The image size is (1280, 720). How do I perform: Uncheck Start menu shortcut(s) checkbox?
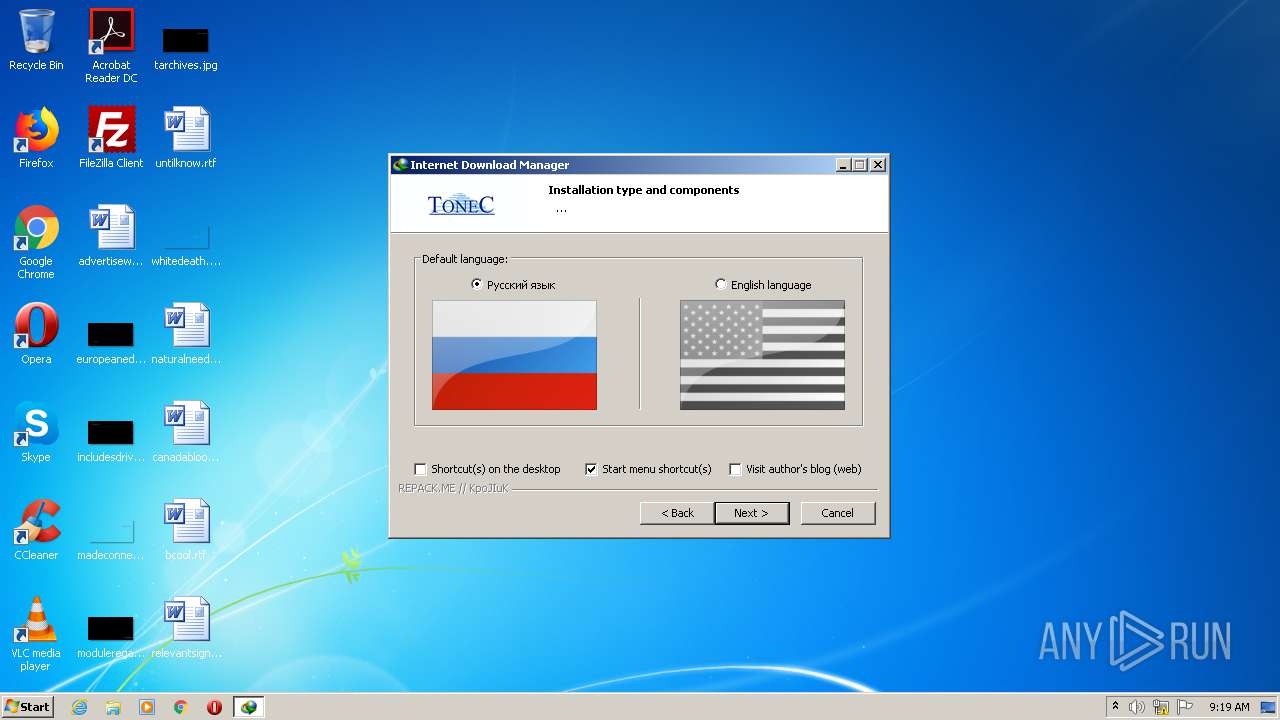(591, 469)
